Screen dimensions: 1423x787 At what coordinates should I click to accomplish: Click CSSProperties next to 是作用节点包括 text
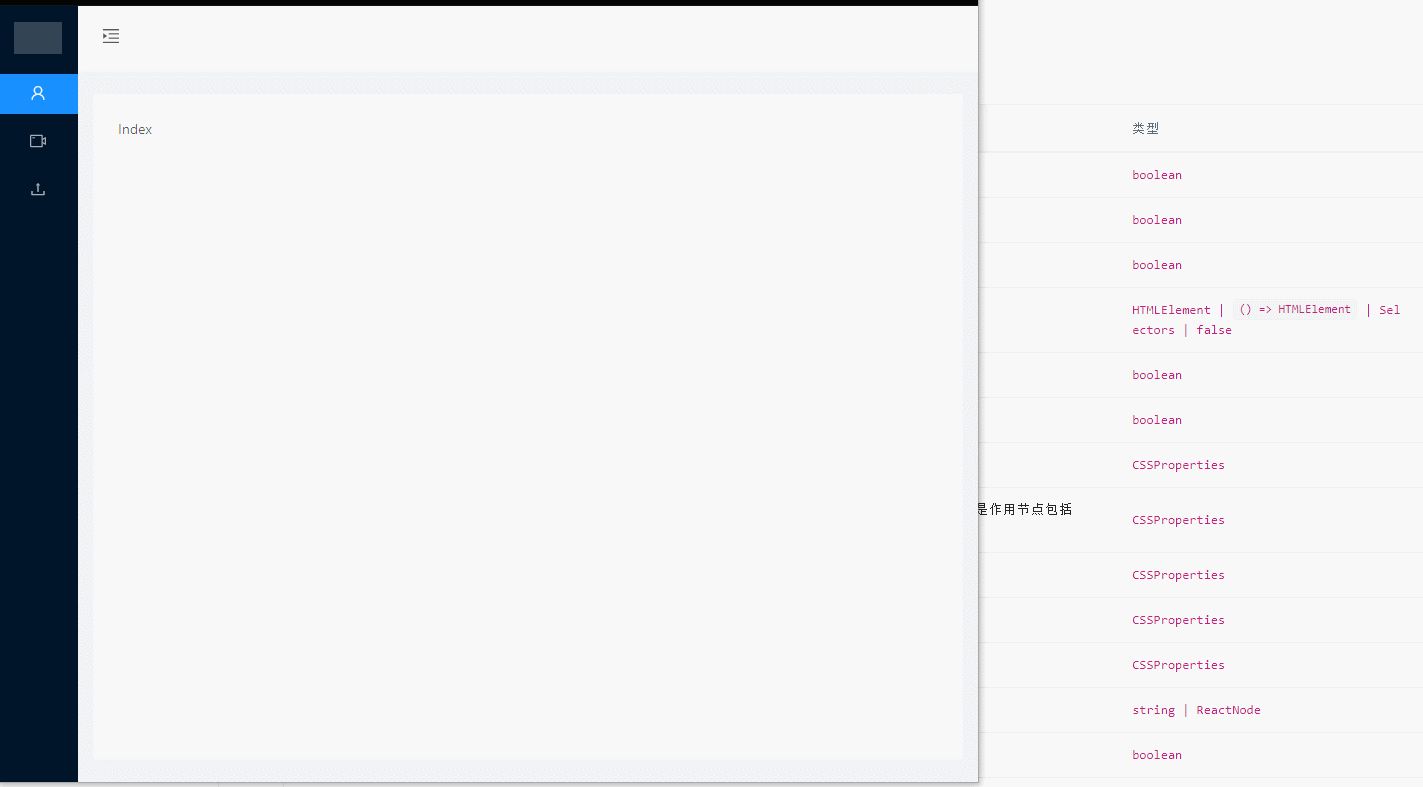tap(1178, 520)
